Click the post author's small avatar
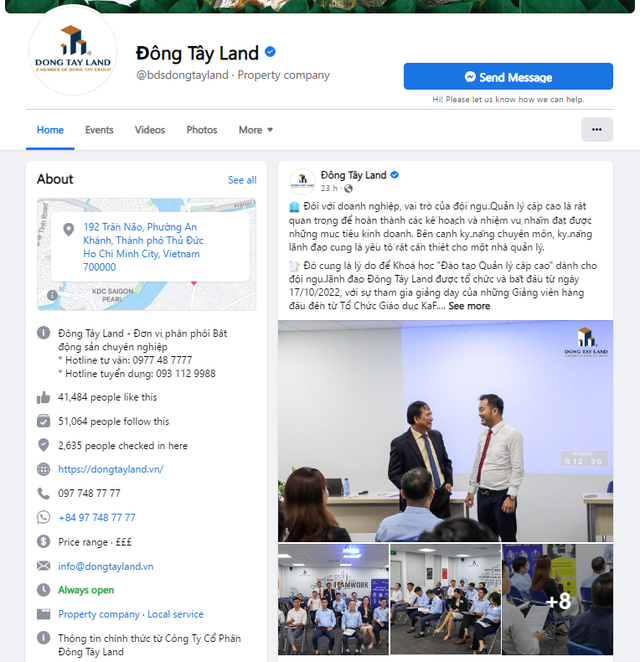Screen dimensions: 640x662 302,182
